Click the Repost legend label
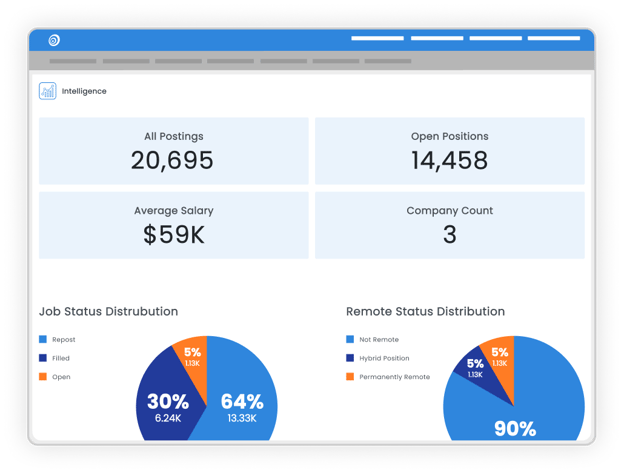Screen dimensions: 624x473 (x=64, y=340)
